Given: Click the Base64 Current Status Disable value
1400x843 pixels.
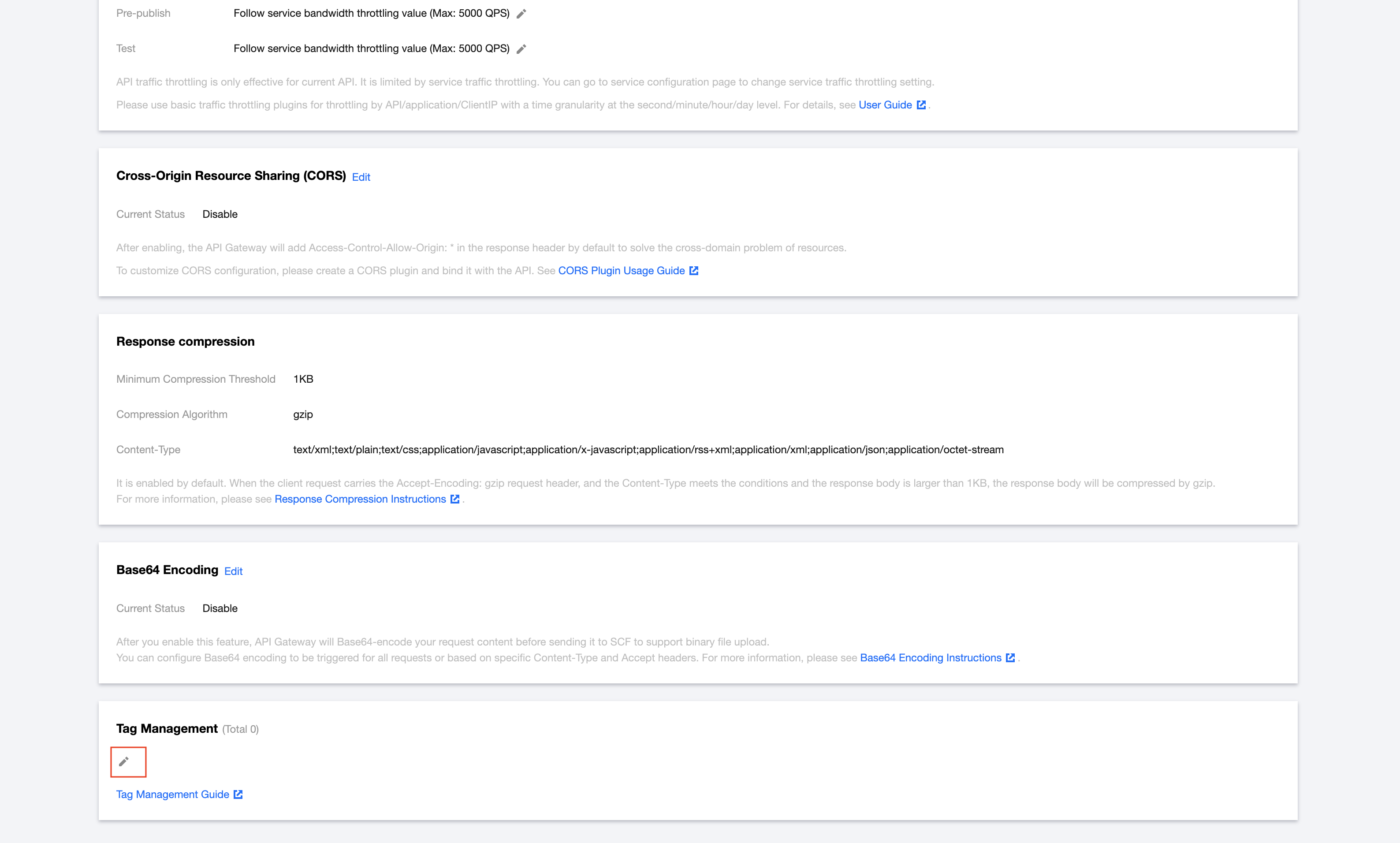Looking at the screenshot, I should pyautogui.click(x=220, y=608).
